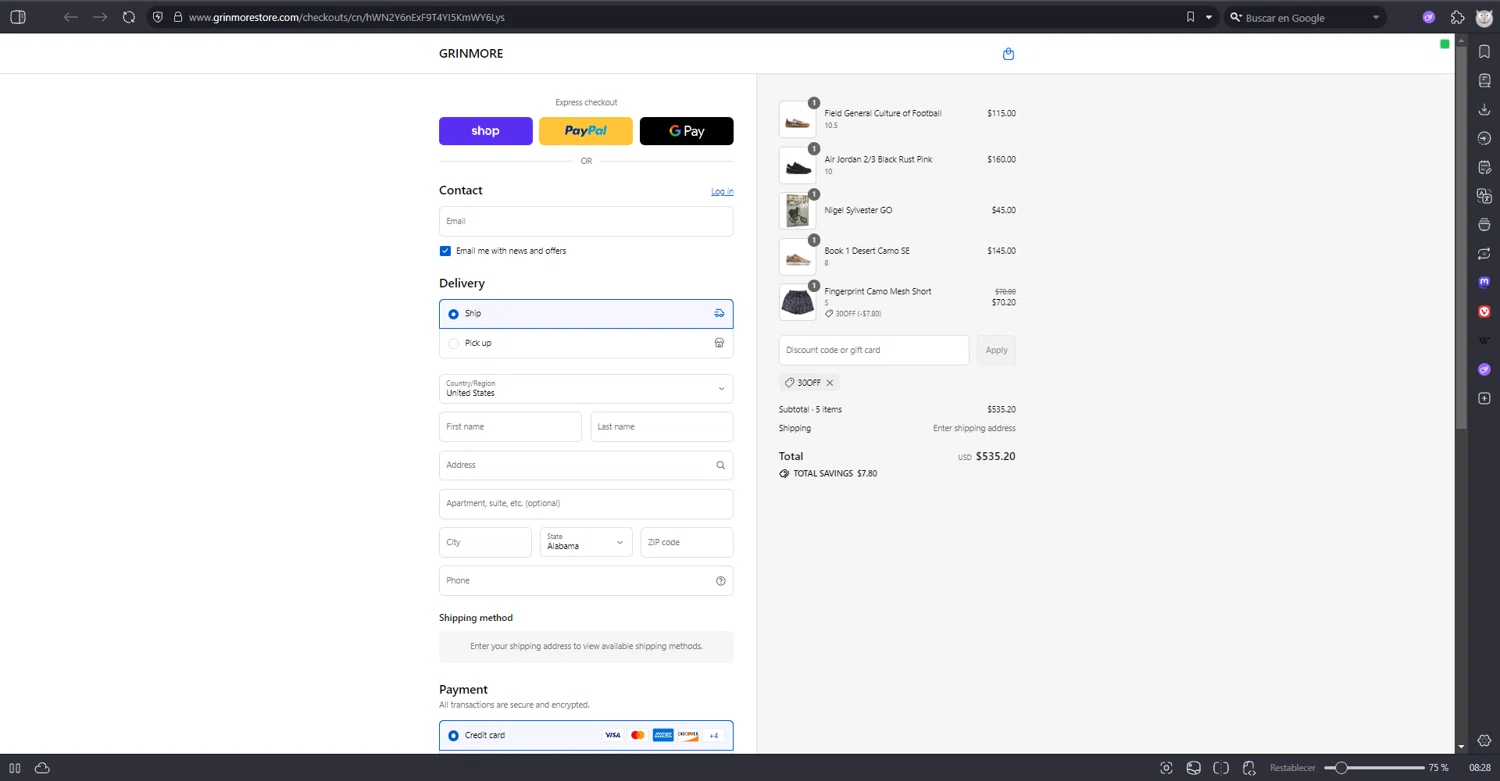Click the phone field help icon
Image resolution: width=1500 pixels, height=781 pixels.
(x=720, y=581)
